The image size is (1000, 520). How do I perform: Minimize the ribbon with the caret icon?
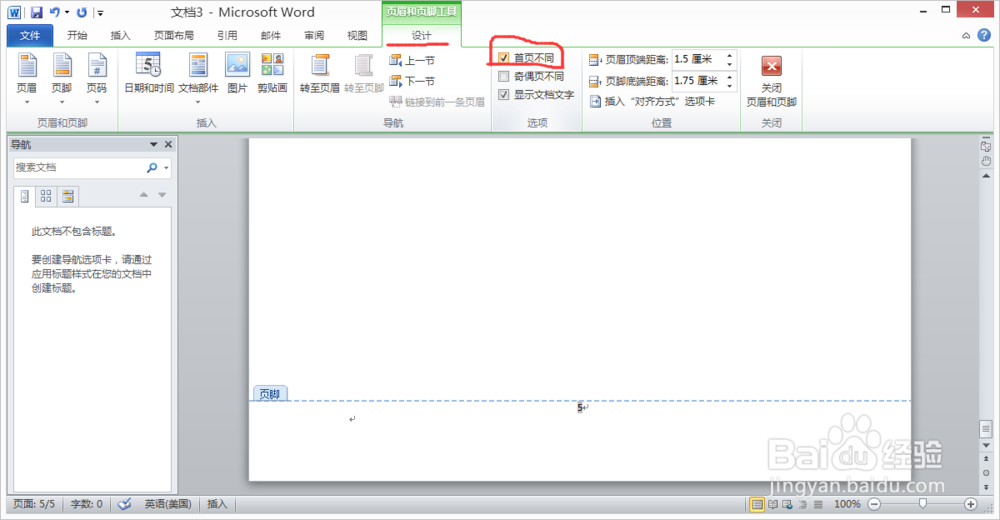tap(966, 36)
